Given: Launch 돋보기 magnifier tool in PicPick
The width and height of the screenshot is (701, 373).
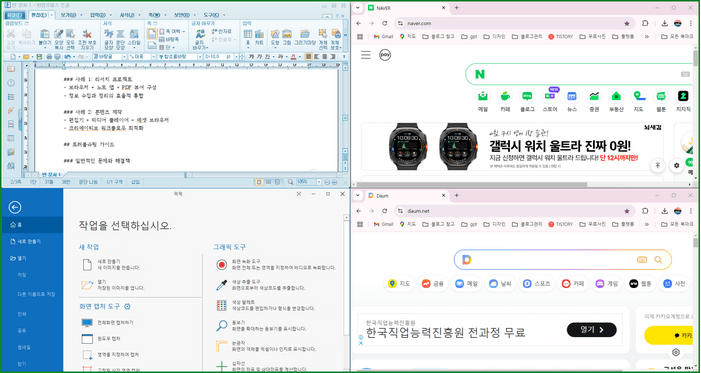Looking at the screenshot, I should click(x=222, y=326).
